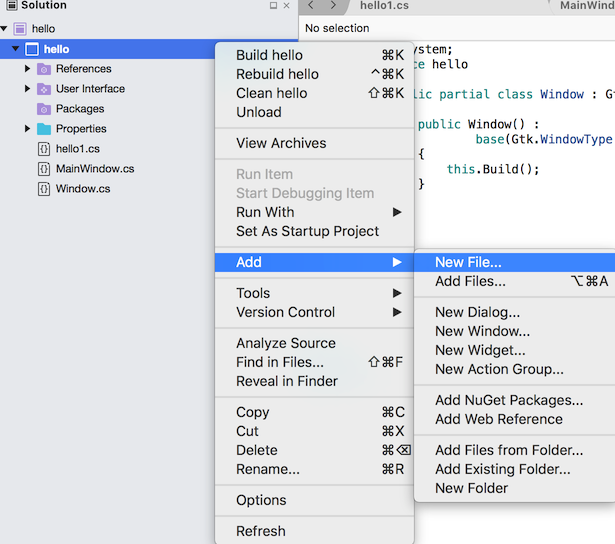The height and width of the screenshot is (544, 615).
Task: Click the Properties folder icon
Action: (44, 129)
